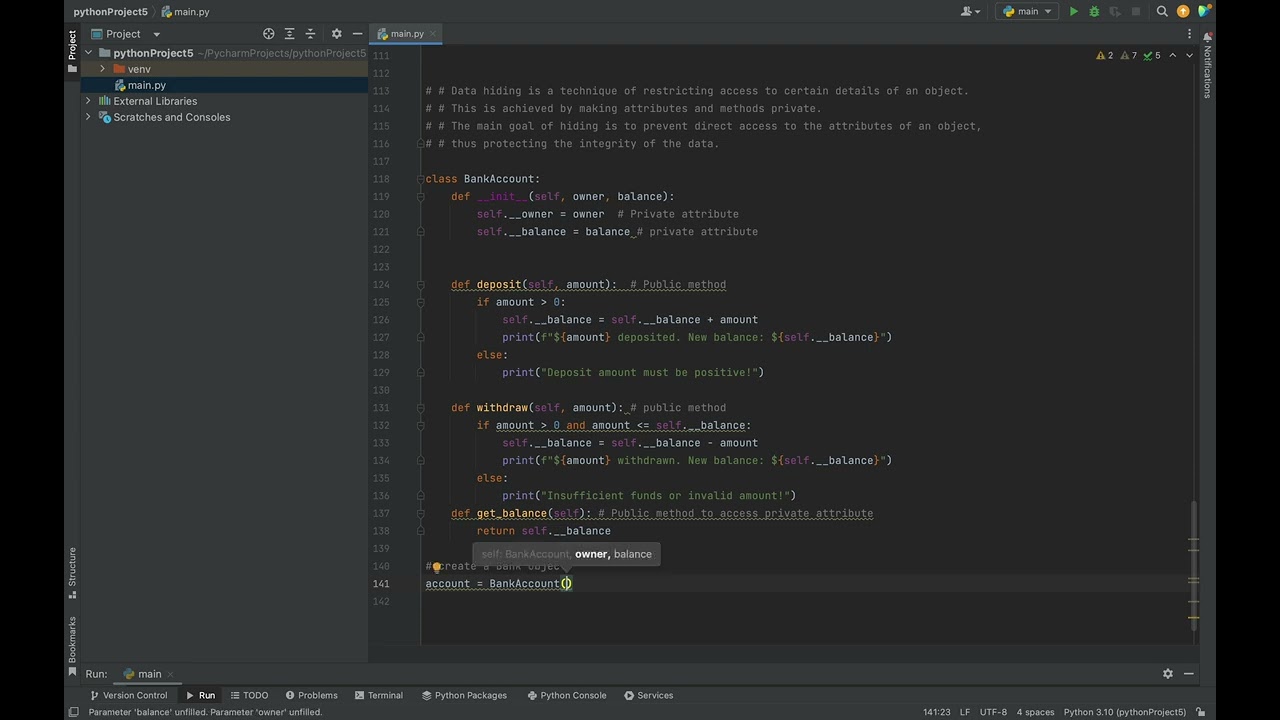This screenshot has height=720, width=1280.
Task: Expand all items in the Project tree
Action: (290, 34)
